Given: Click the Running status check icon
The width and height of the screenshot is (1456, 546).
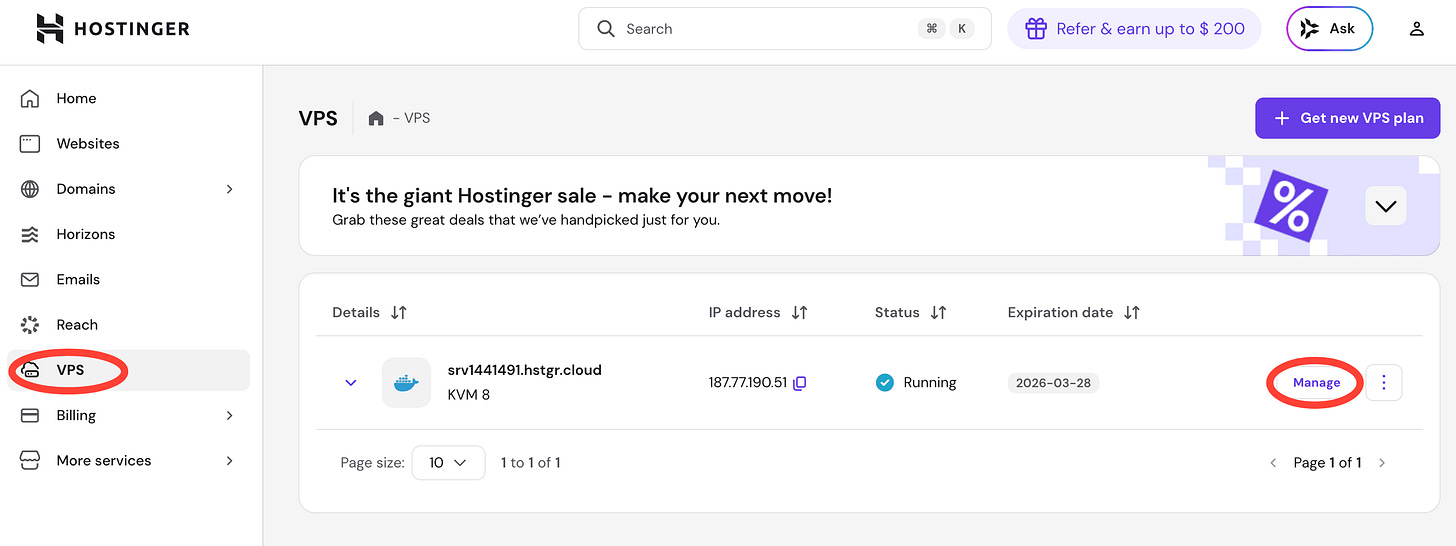Looking at the screenshot, I should click(x=884, y=382).
